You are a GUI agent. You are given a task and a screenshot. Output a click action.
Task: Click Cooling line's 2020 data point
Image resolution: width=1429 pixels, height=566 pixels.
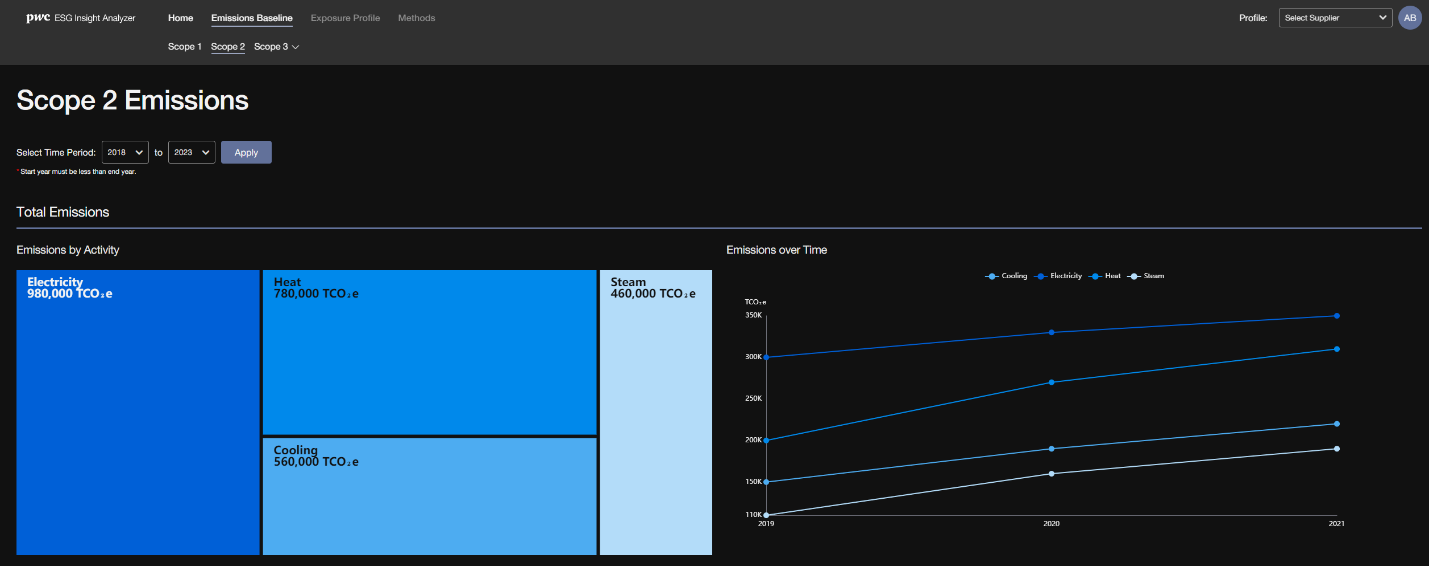[x=1051, y=449]
